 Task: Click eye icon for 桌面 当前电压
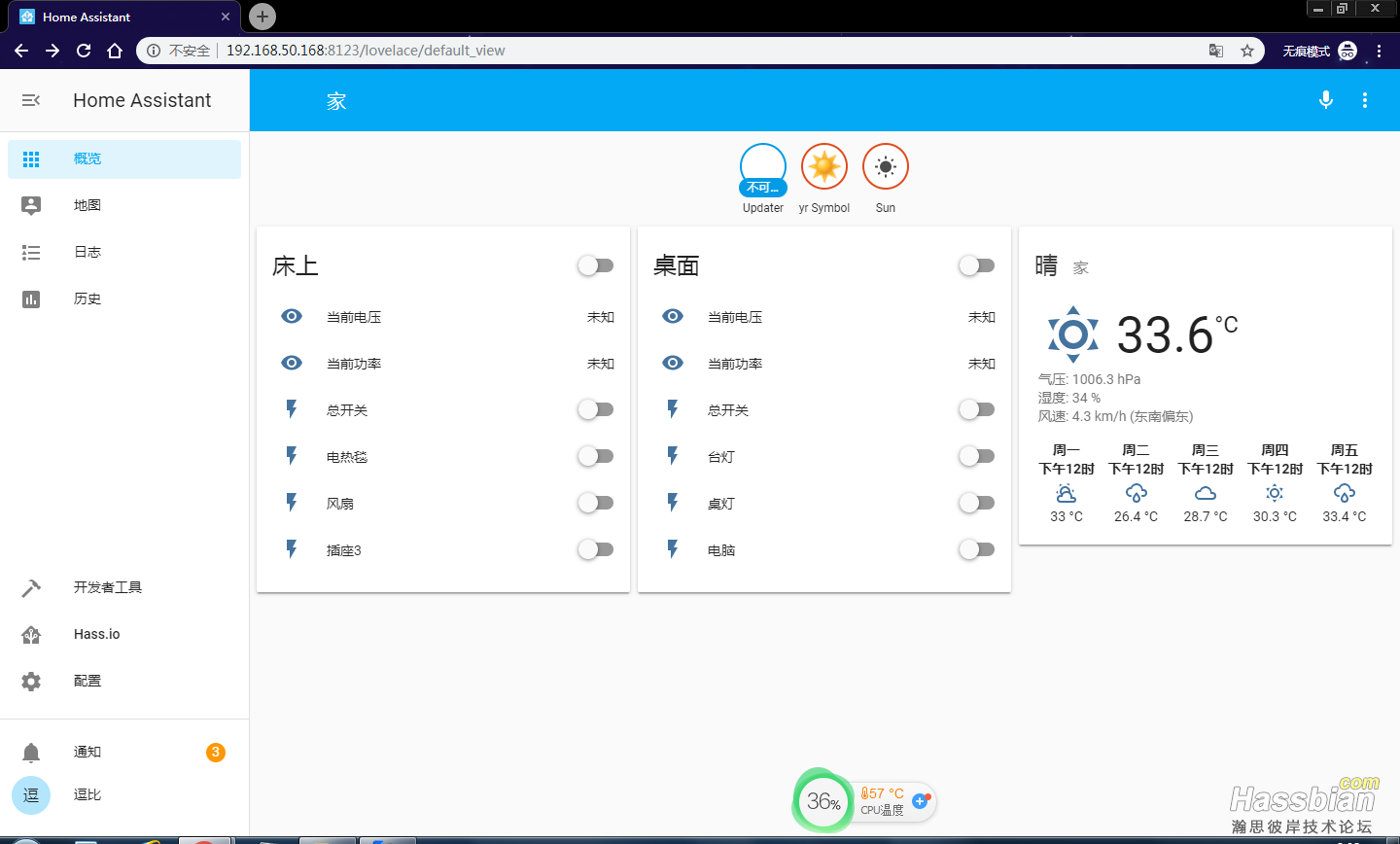673,316
